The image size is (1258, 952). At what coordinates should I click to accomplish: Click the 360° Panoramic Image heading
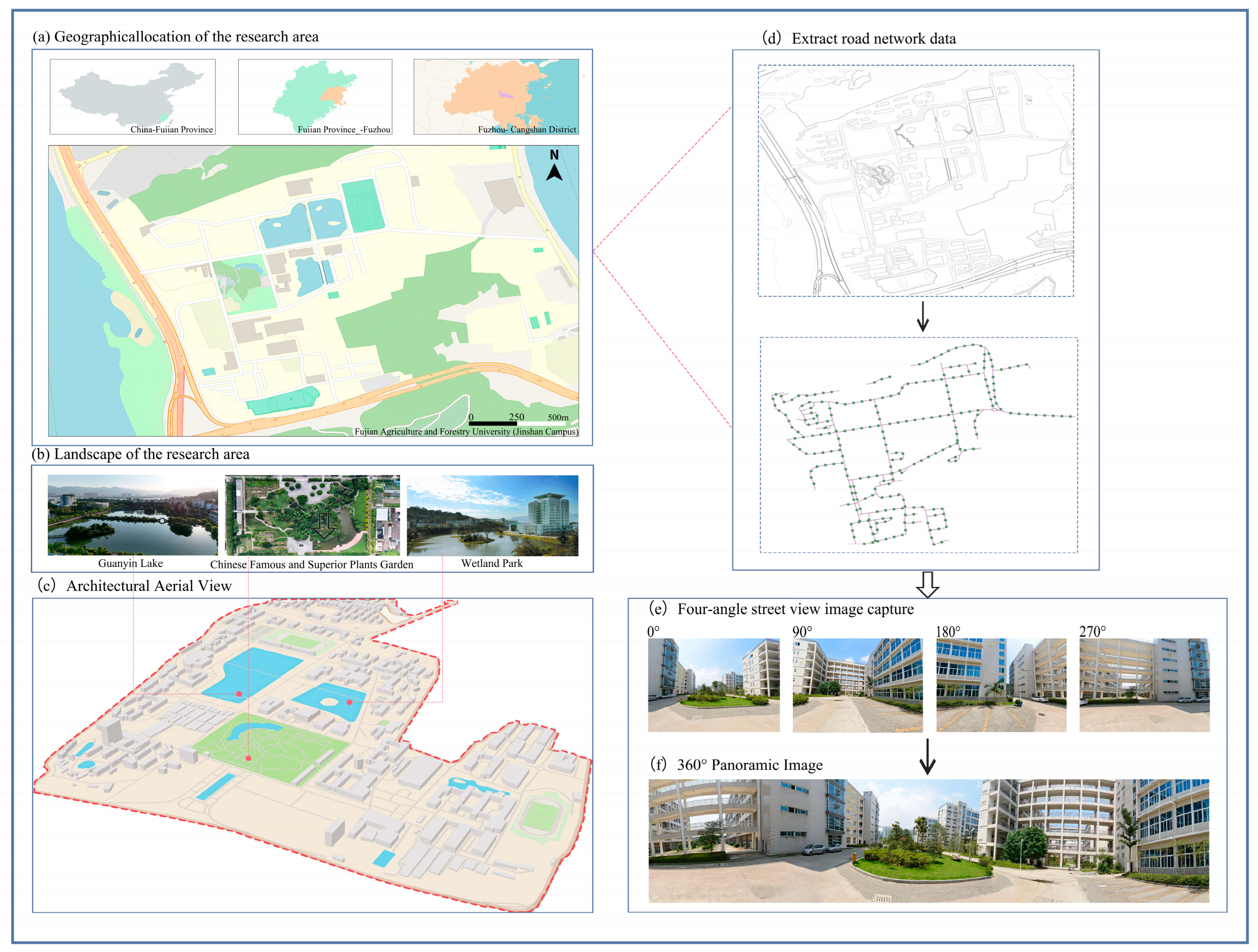point(737,765)
